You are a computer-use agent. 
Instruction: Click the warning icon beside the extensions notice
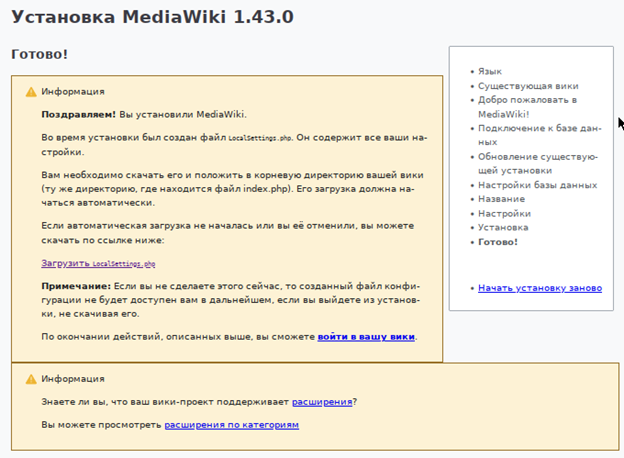click(31, 379)
